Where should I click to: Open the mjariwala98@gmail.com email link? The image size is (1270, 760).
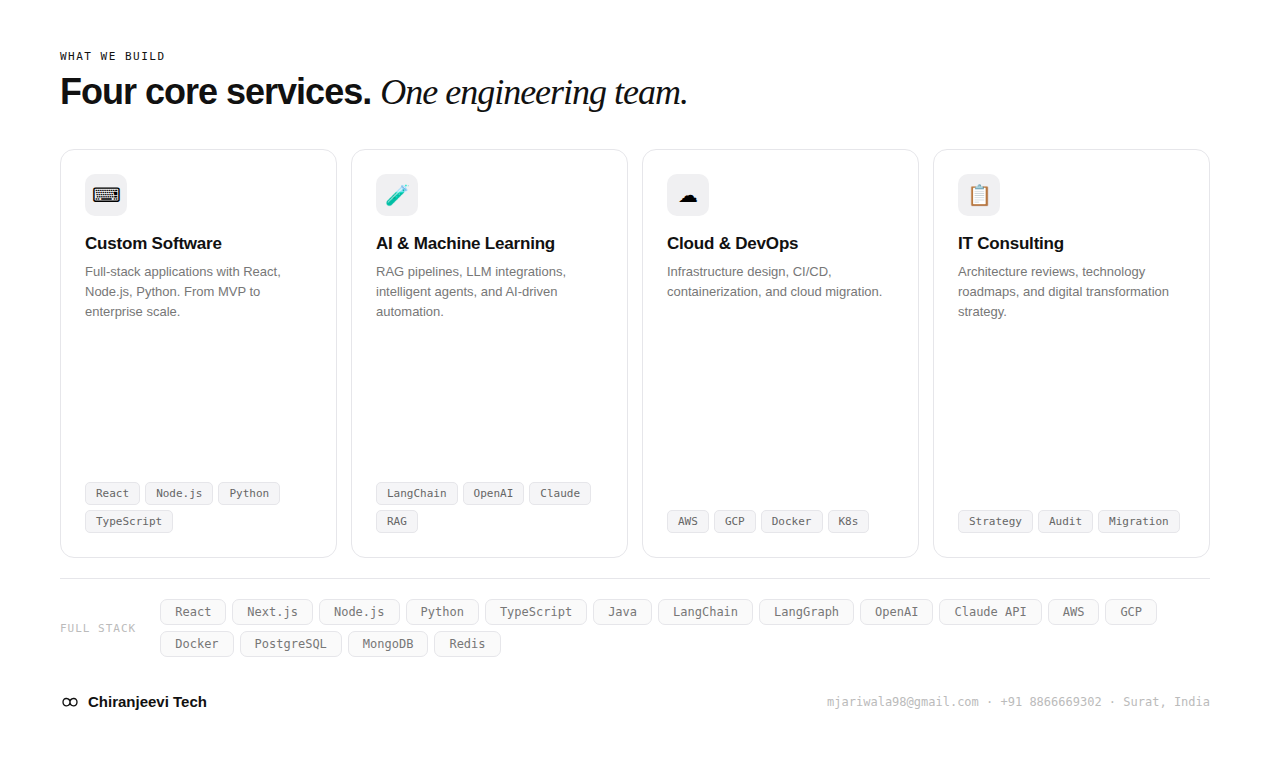coord(902,701)
